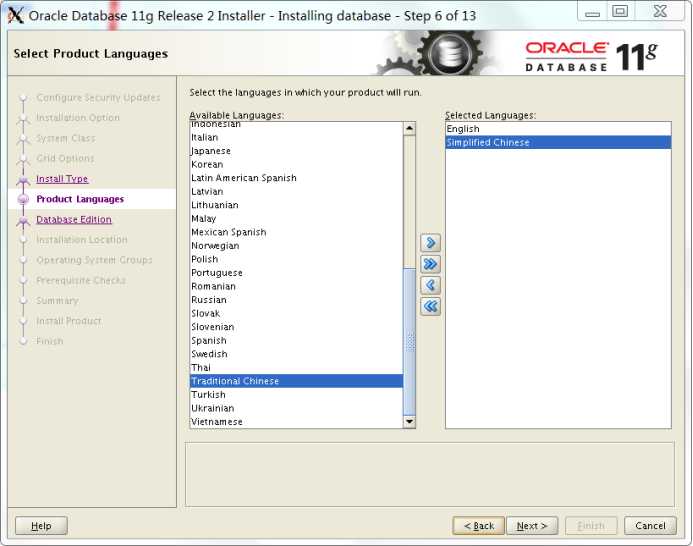Select Polish in Available Languages
Image resolution: width=693 pixels, height=546 pixels.
pyautogui.click(x=297, y=259)
